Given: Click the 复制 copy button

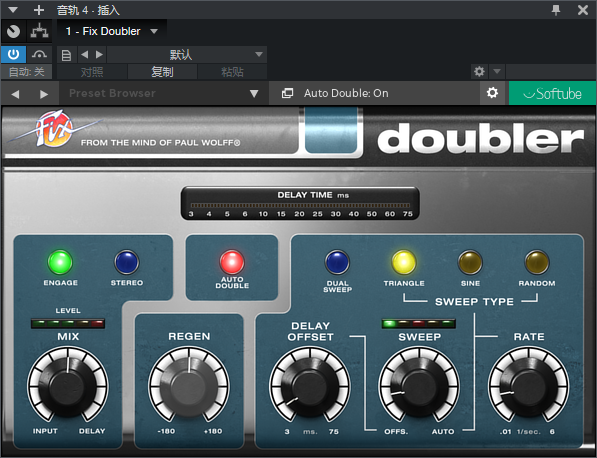Looking at the screenshot, I should coord(162,72).
